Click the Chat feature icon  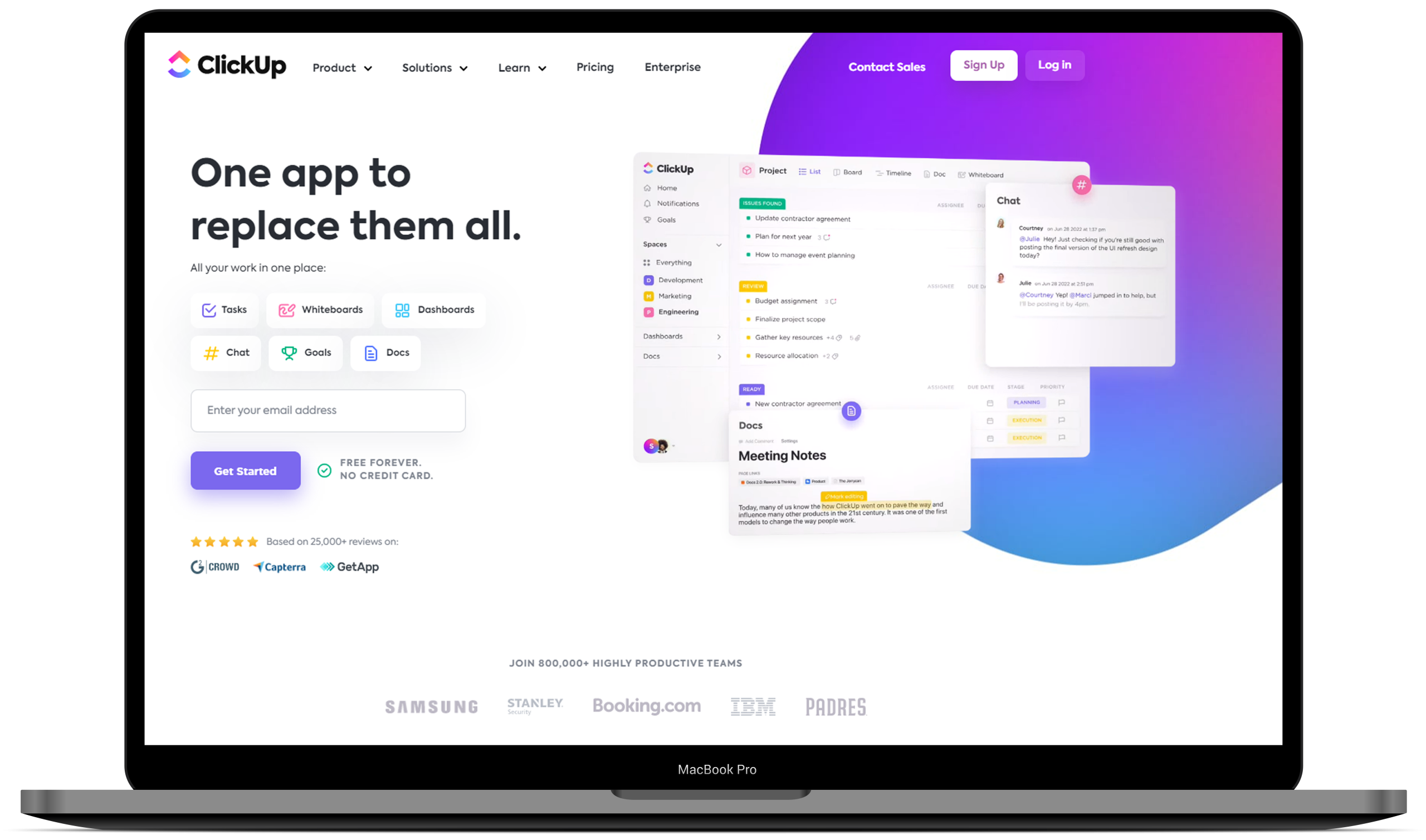tap(210, 352)
